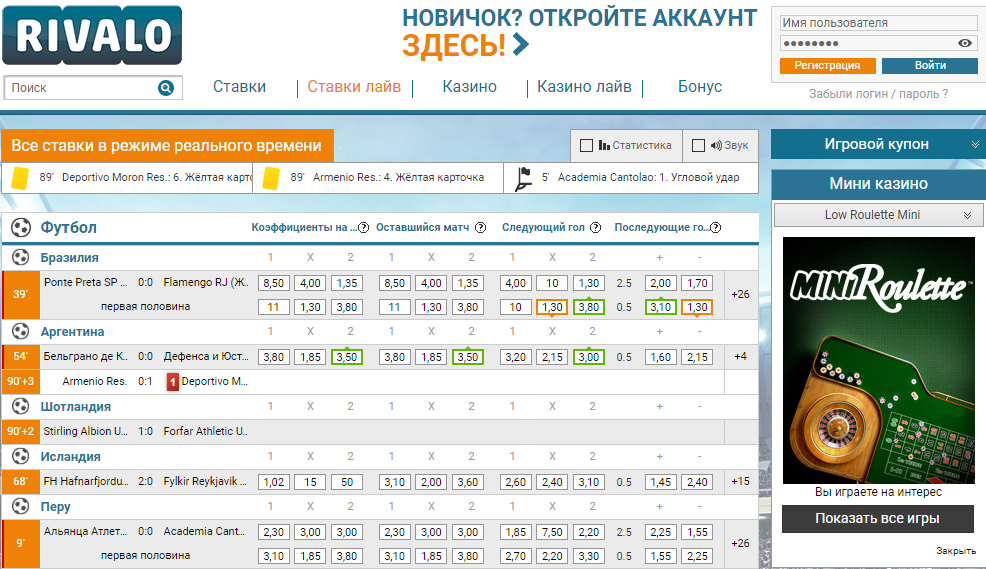Expand +26 more bets for Ponte Preta

click(740, 294)
